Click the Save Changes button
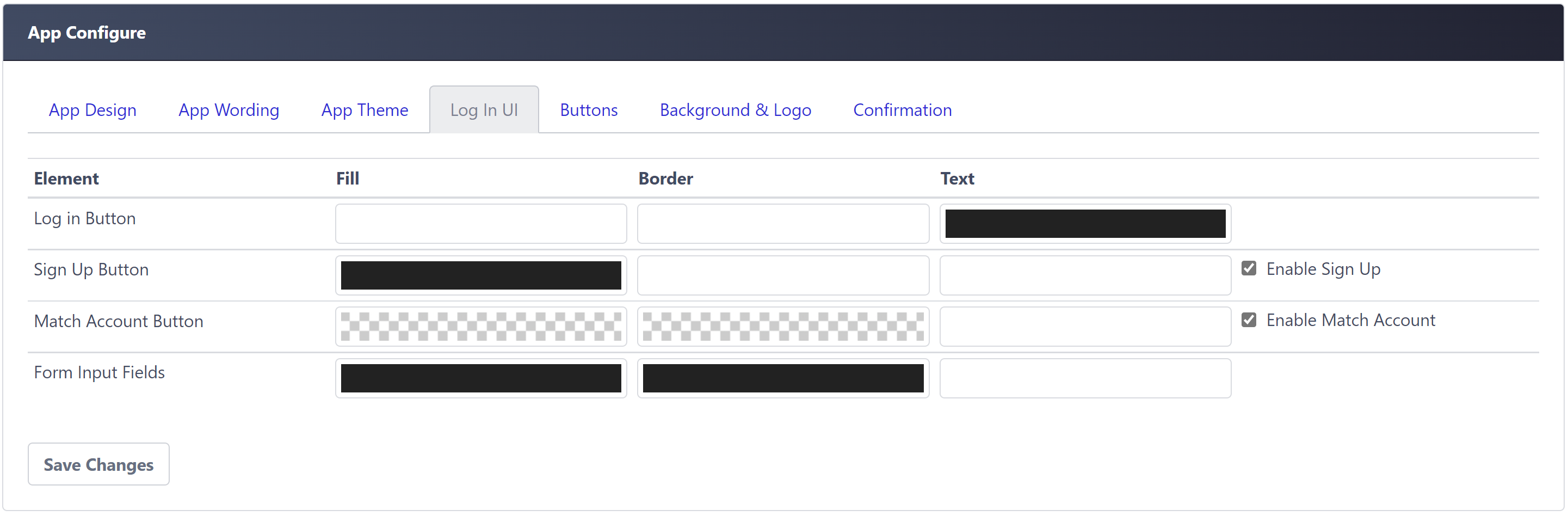The height and width of the screenshot is (516, 1568). [98, 465]
